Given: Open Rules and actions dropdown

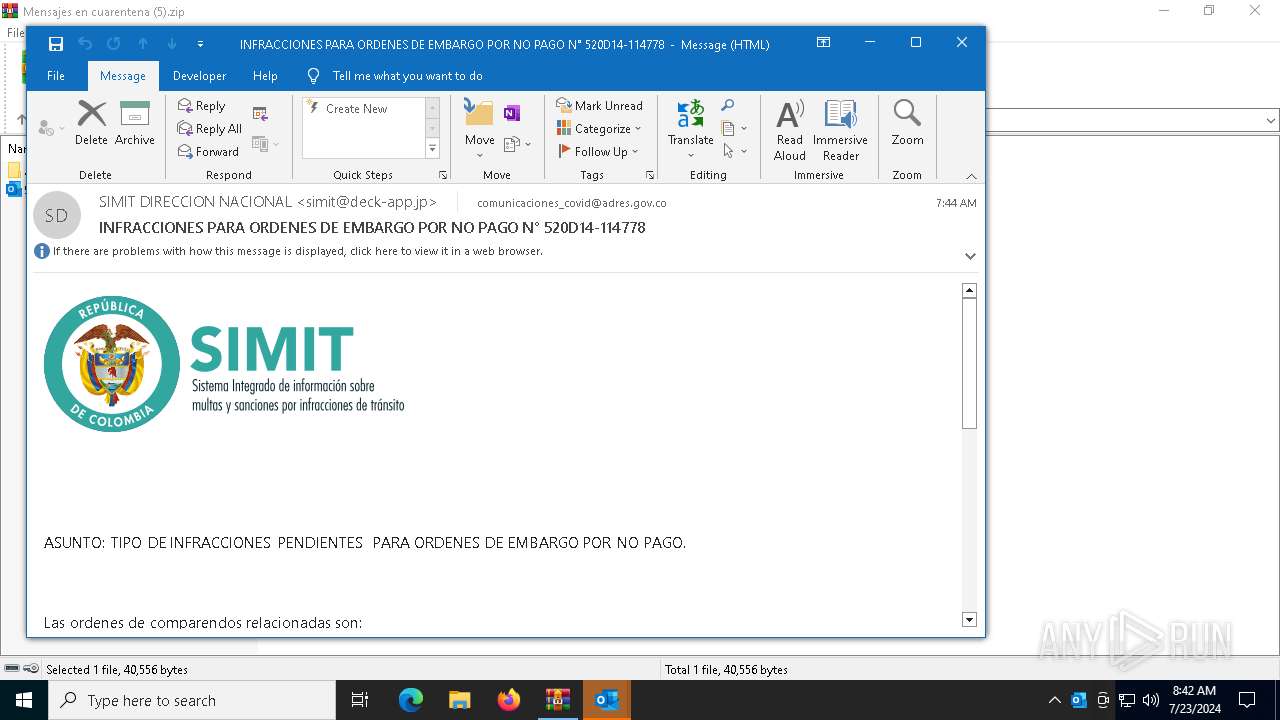Looking at the screenshot, I should (518, 144).
